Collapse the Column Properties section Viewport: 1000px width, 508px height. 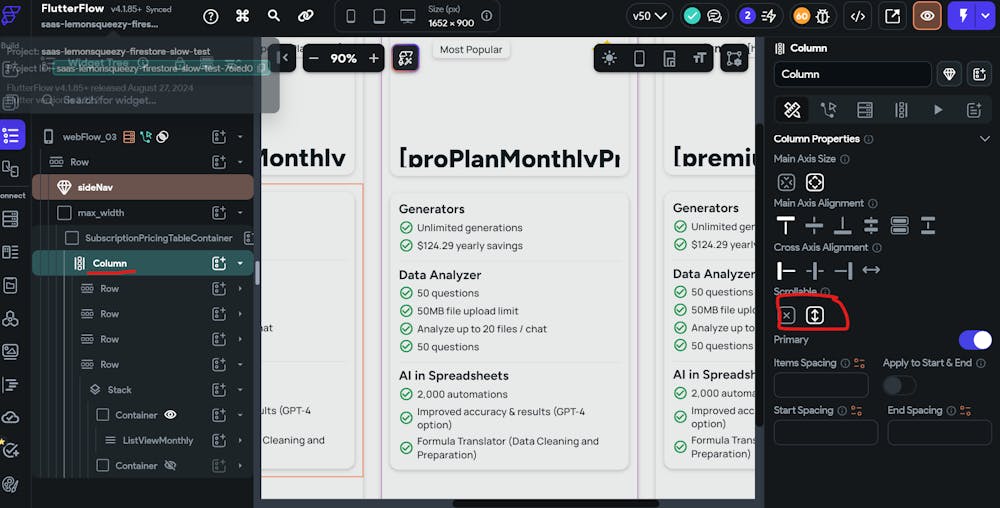[x=984, y=139]
